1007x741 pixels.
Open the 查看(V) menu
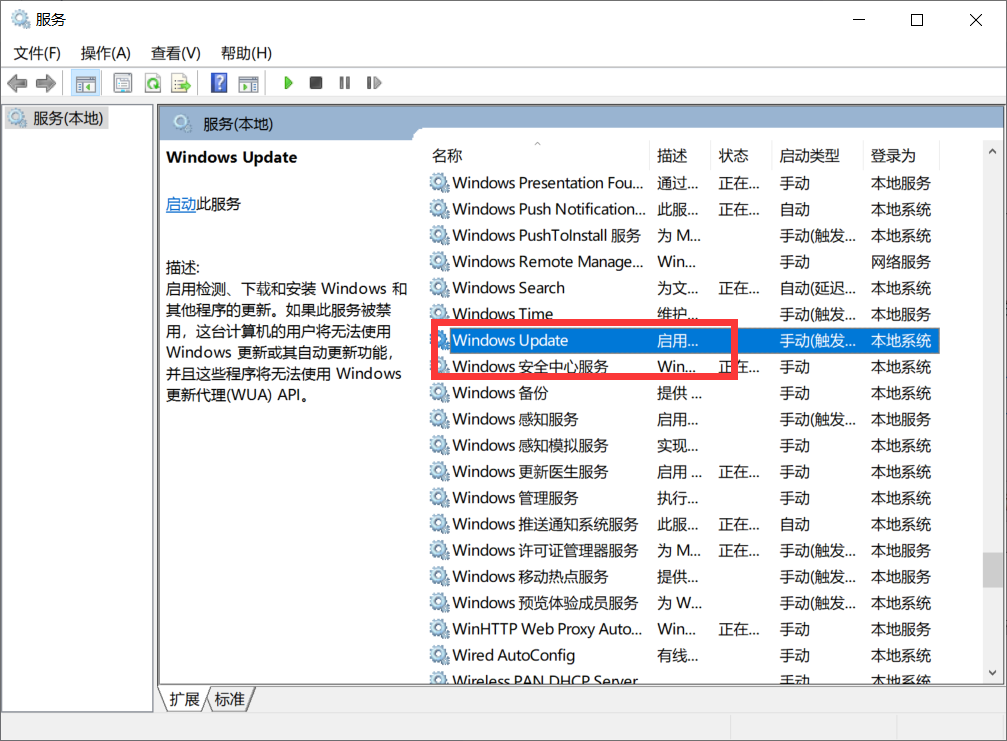(x=175, y=53)
